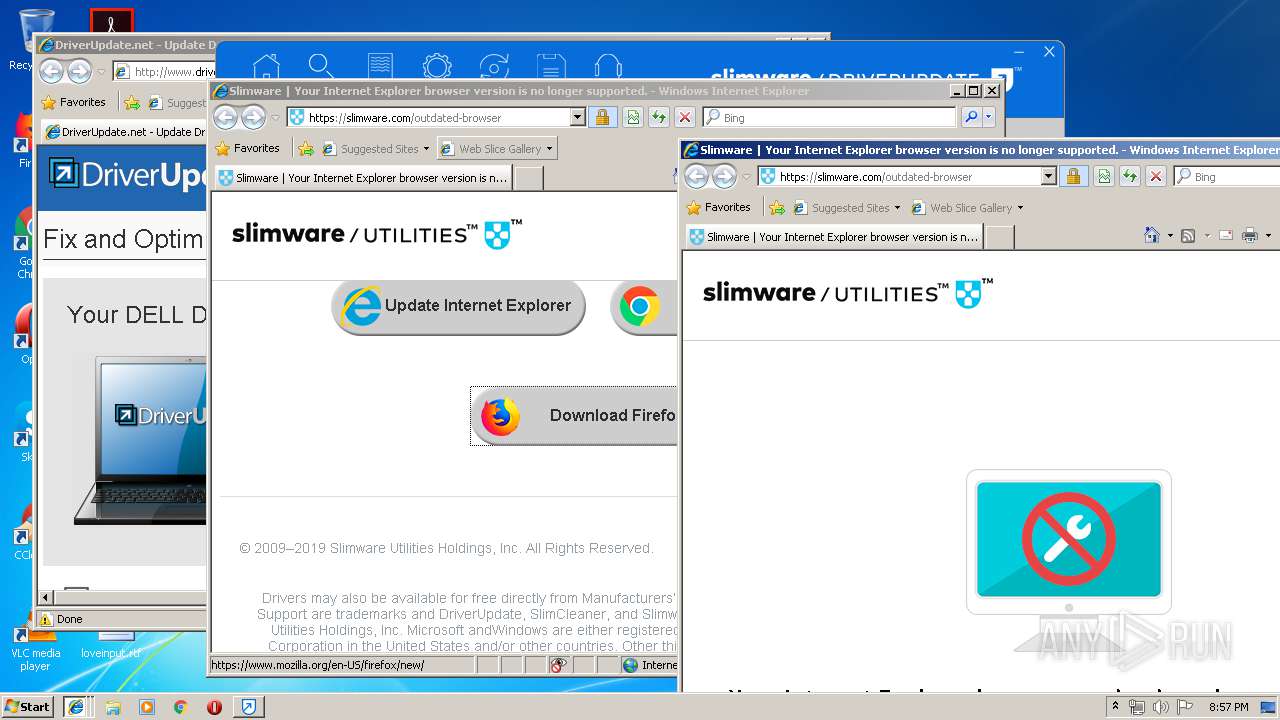Open Web Slice Gallery dropdown in front IE window

tap(1020, 208)
